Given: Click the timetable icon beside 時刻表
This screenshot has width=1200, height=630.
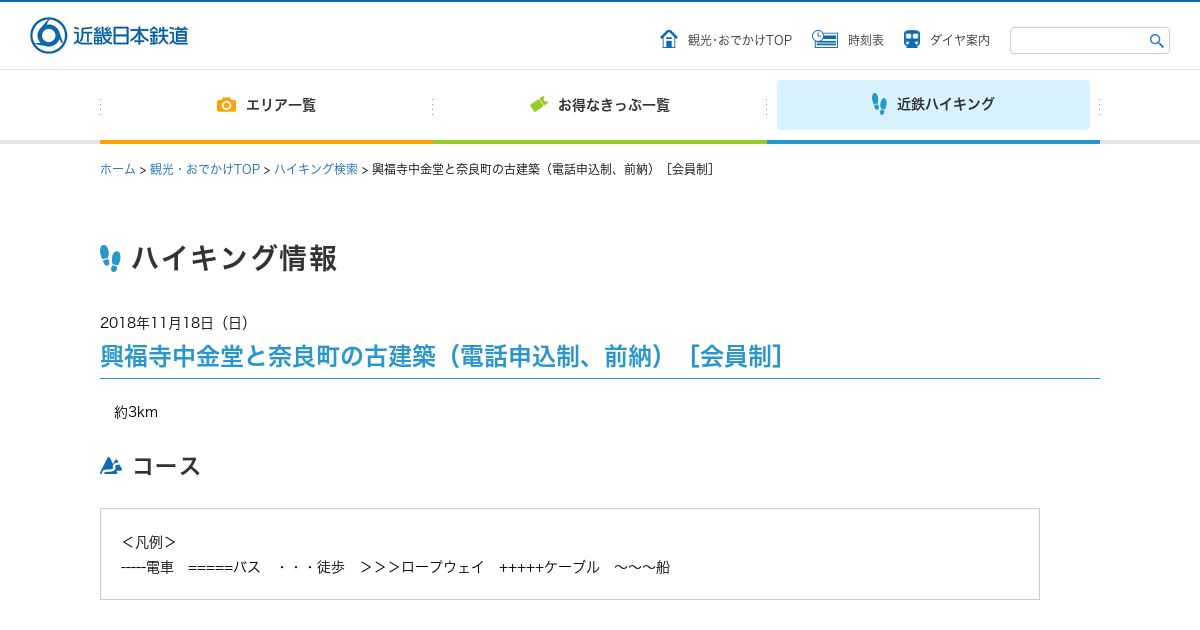Looking at the screenshot, I should pyautogui.click(x=825, y=39).
